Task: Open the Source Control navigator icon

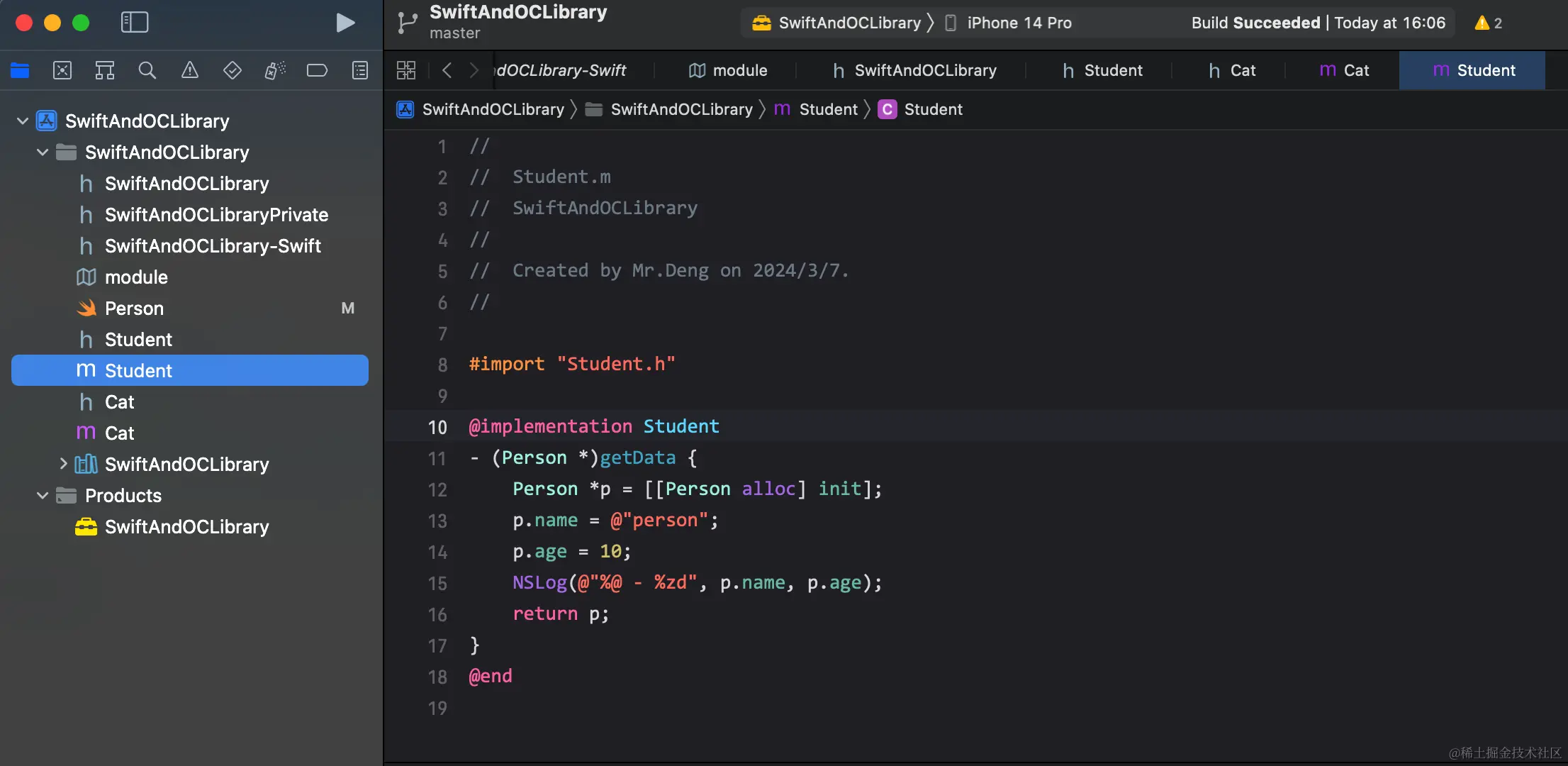Action: point(62,70)
